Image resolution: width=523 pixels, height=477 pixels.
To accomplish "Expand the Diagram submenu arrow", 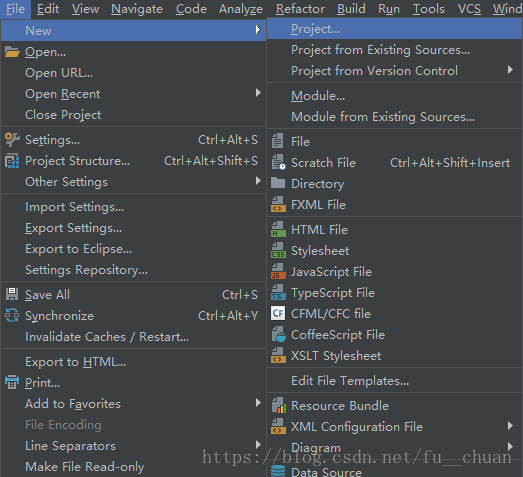I will (510, 447).
